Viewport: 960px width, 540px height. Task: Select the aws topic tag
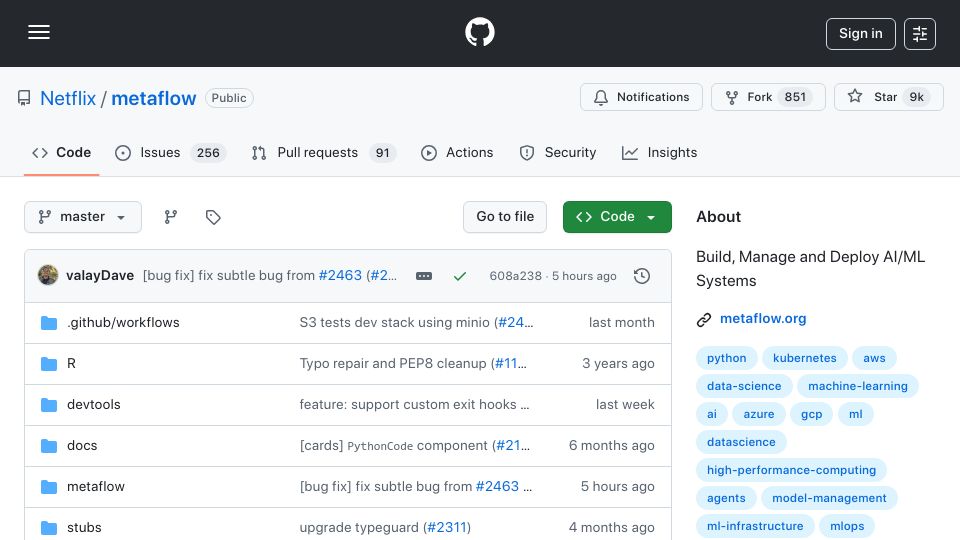coord(874,358)
